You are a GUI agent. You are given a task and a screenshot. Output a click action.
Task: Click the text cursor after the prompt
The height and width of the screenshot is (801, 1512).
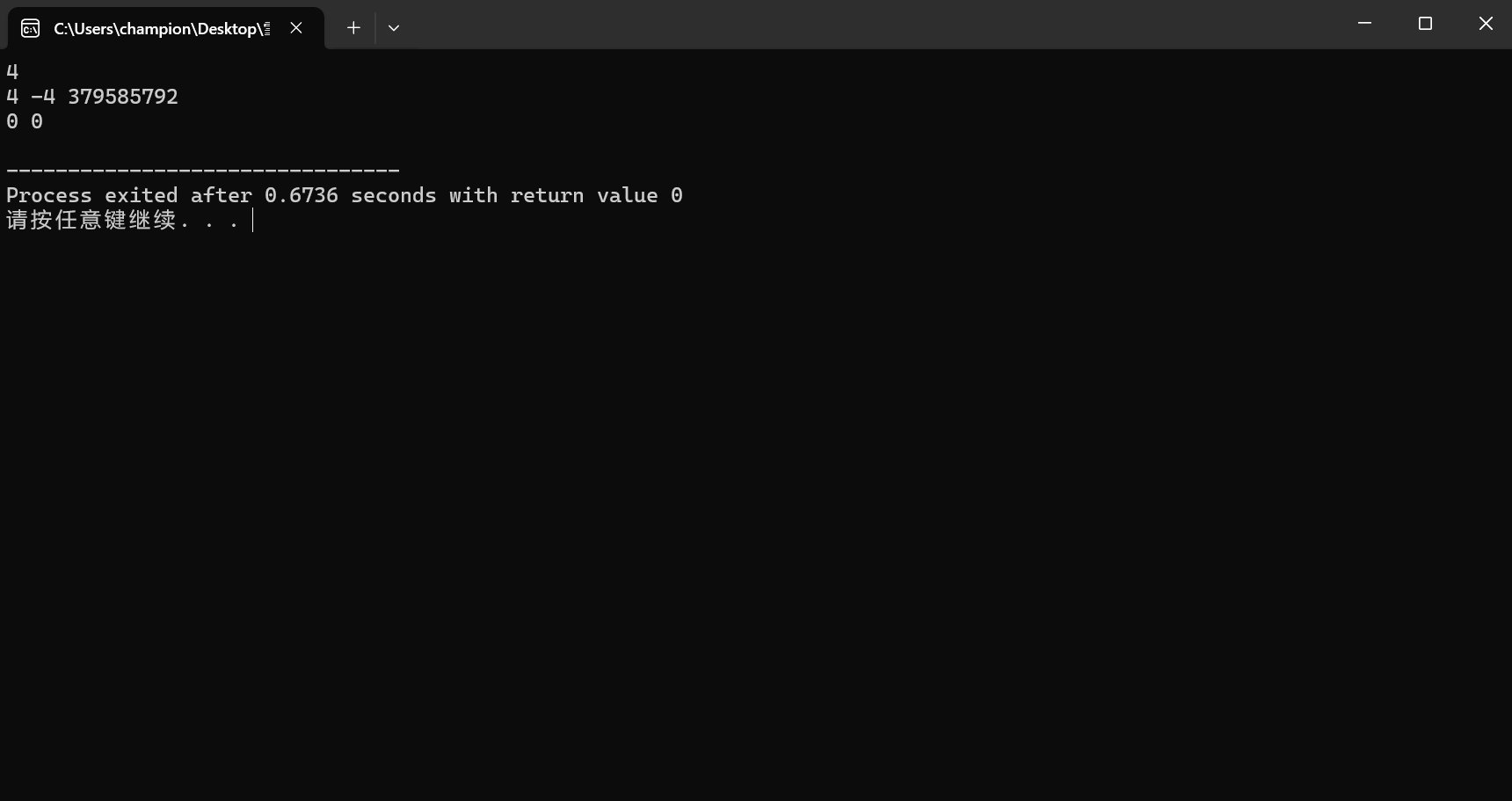click(x=252, y=220)
